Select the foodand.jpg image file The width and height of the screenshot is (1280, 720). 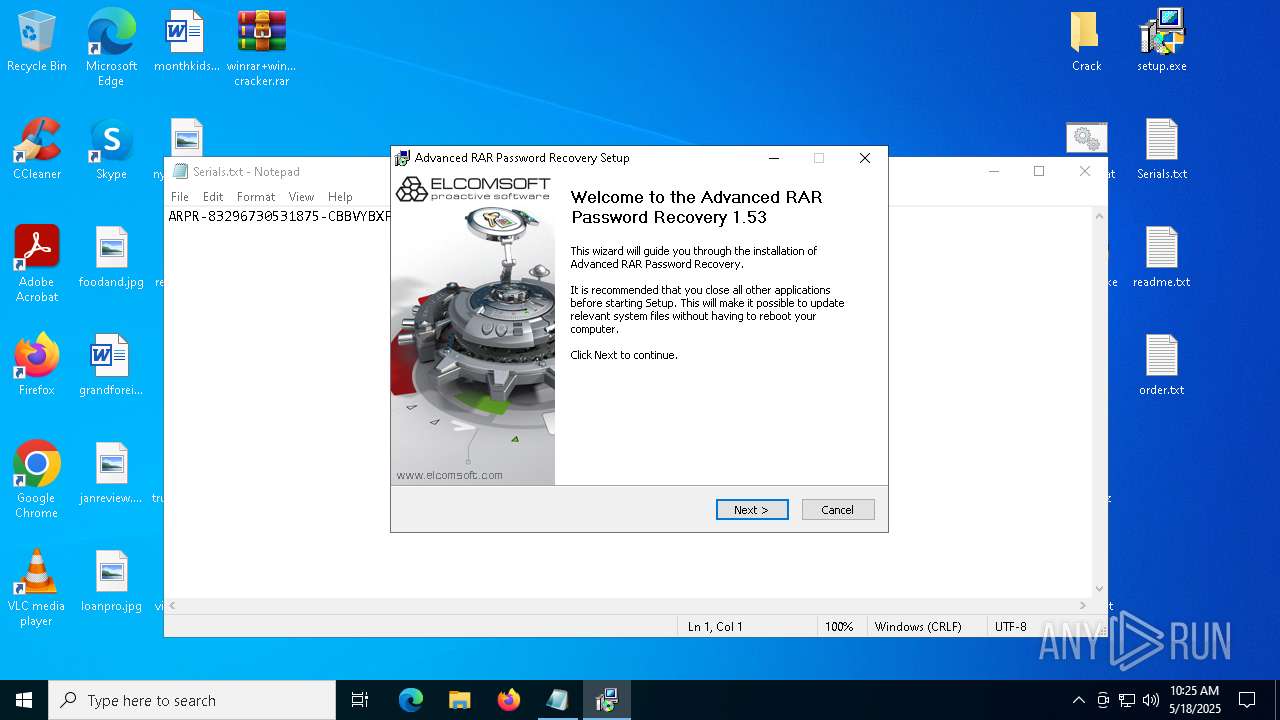click(111, 257)
